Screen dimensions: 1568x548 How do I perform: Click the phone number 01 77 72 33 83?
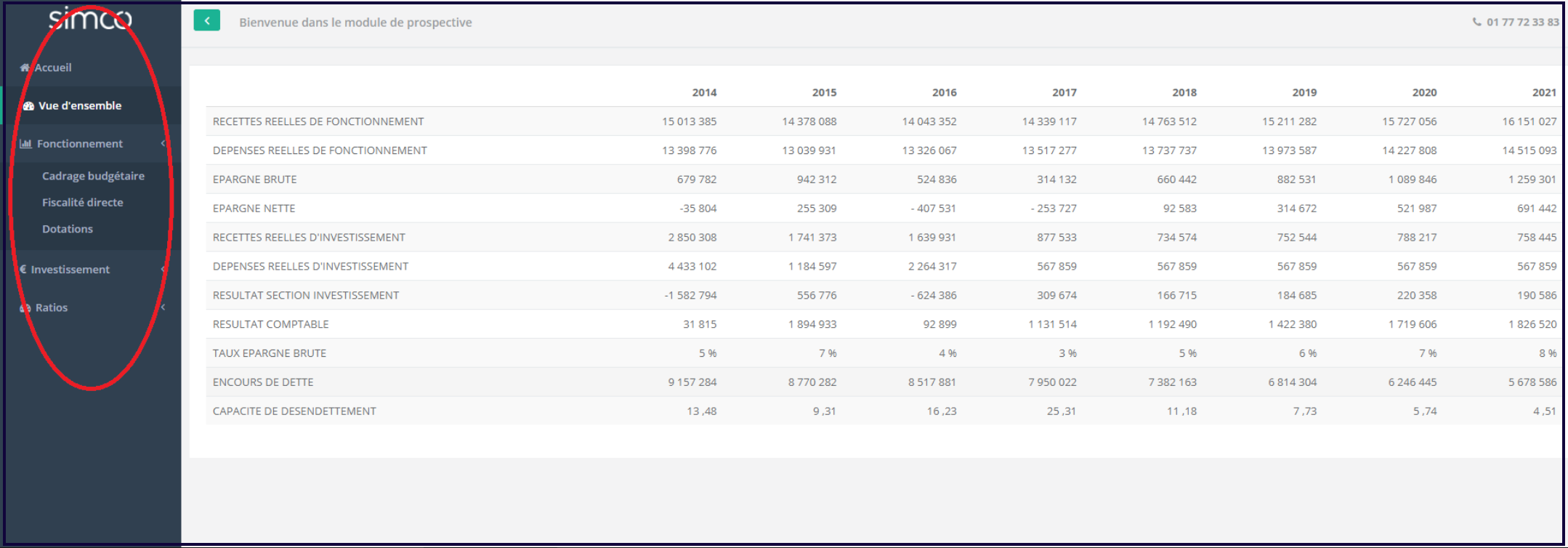1522,23
